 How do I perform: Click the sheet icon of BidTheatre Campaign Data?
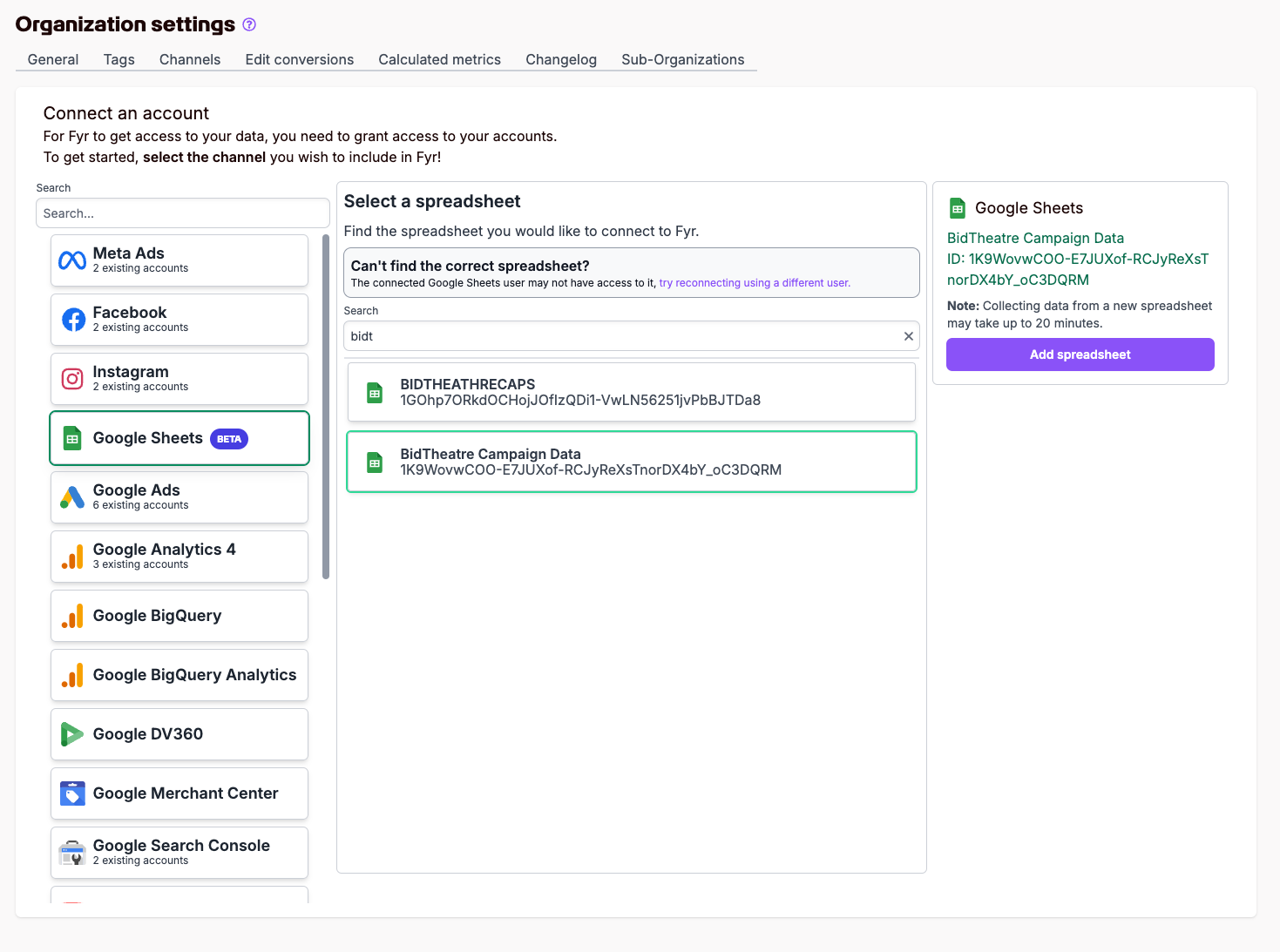click(x=375, y=462)
